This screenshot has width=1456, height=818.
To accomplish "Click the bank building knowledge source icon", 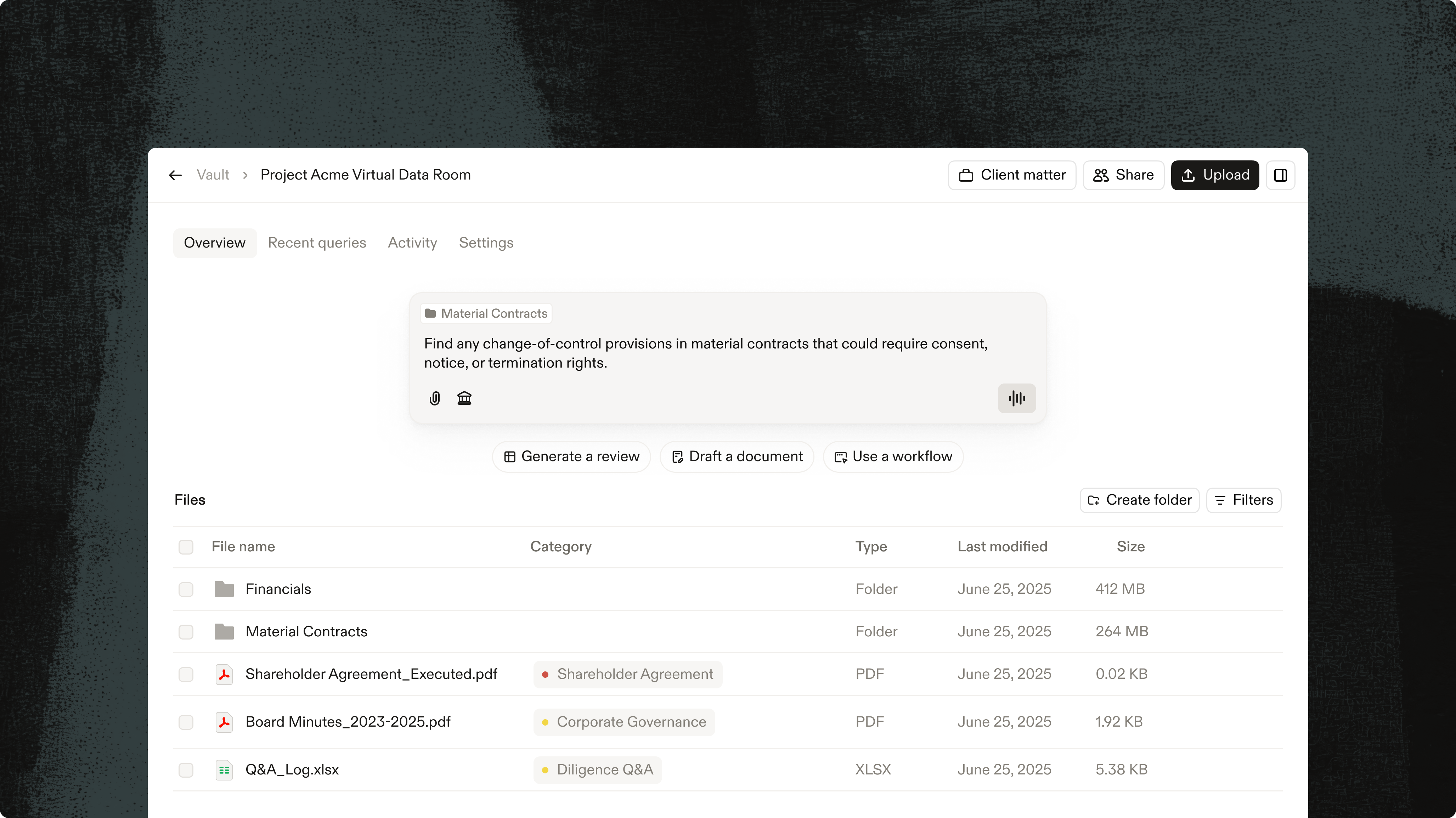I will pyautogui.click(x=464, y=398).
